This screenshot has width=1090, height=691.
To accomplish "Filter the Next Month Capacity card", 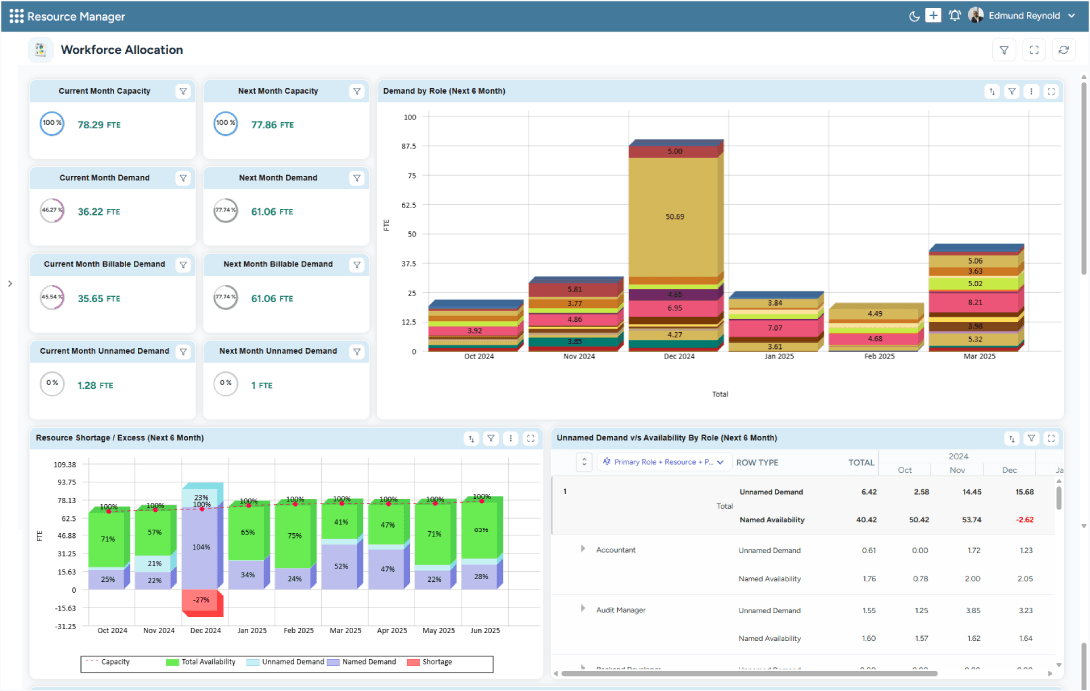I will 357,91.
